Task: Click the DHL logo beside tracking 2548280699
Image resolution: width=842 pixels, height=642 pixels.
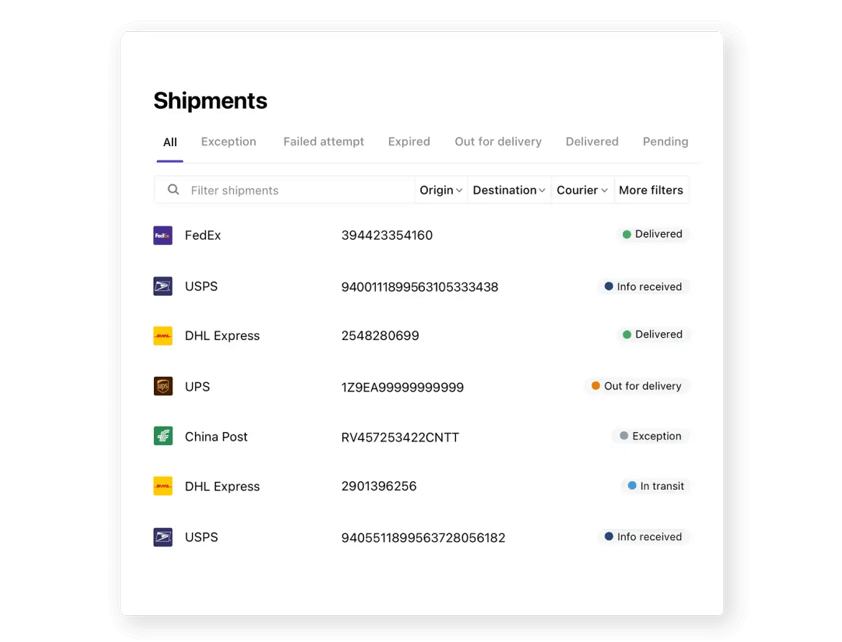Action: pos(162,336)
